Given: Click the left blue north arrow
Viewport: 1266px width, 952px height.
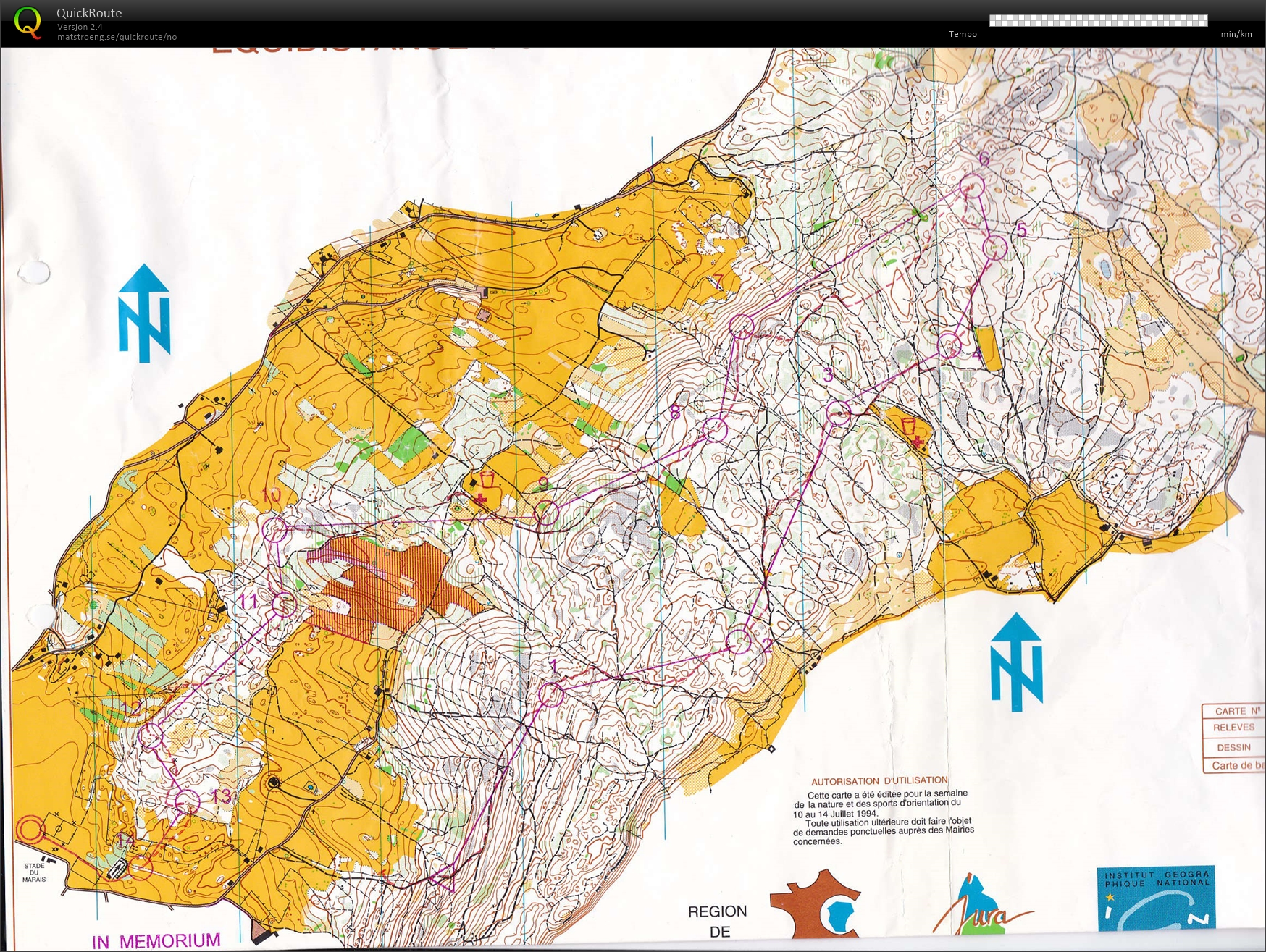Looking at the screenshot, I should click(x=145, y=313).
